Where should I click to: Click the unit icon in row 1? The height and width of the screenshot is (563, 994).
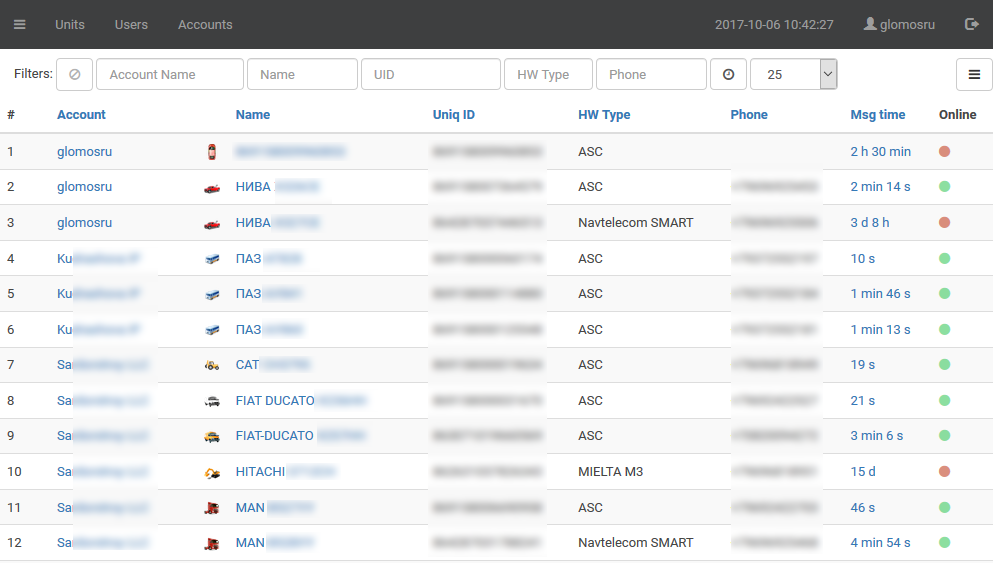(211, 152)
